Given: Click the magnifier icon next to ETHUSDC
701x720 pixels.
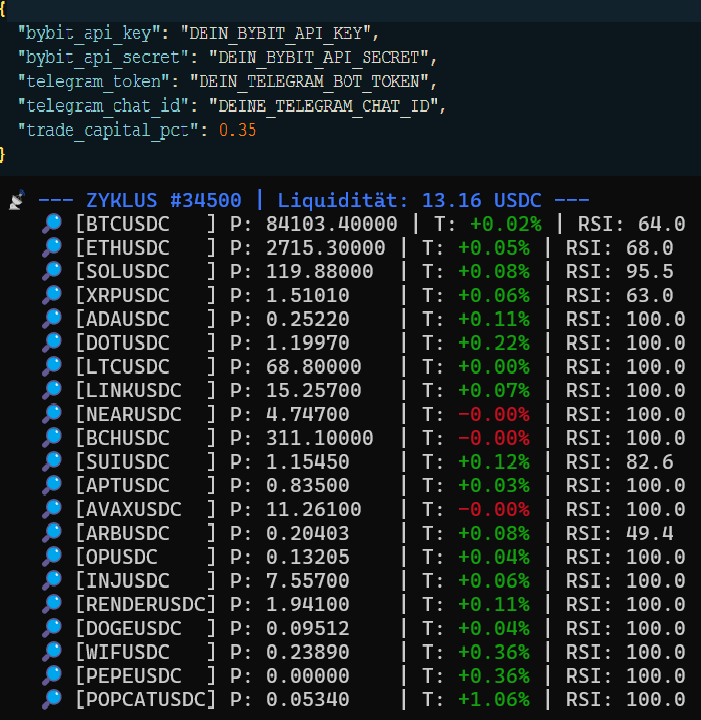Looking at the screenshot, I should point(52,248).
